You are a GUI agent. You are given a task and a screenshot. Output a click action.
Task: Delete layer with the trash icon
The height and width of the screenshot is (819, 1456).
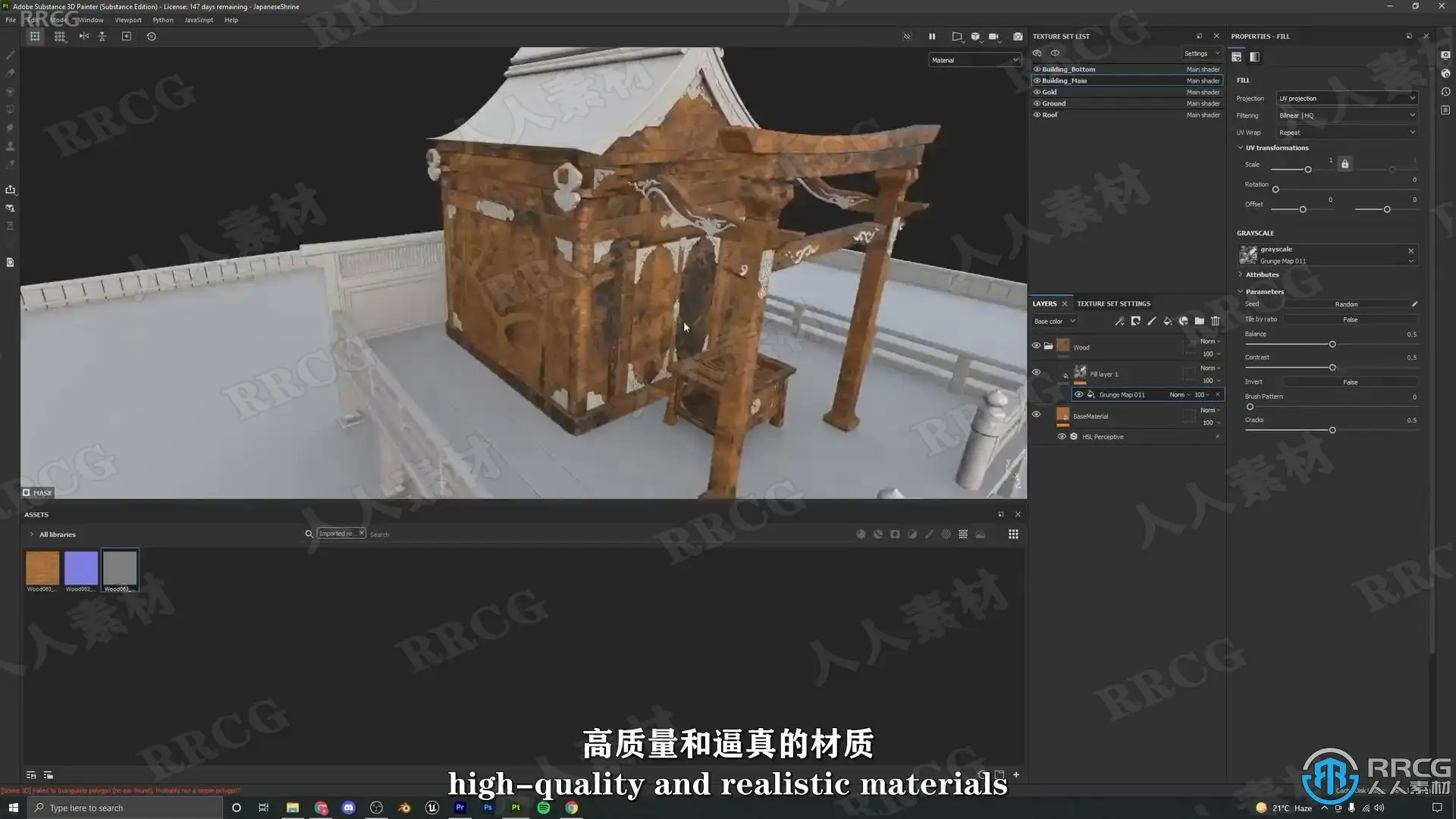point(1215,322)
